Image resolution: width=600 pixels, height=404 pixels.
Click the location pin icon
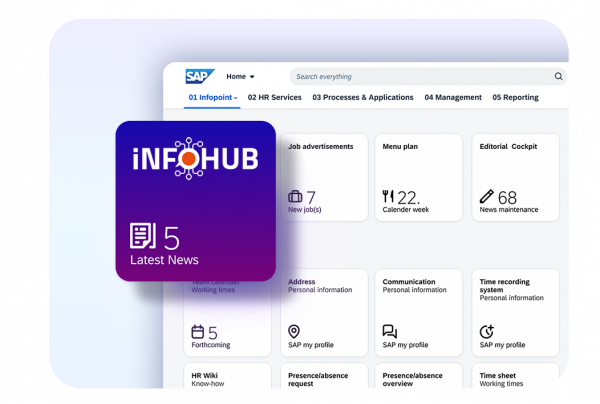coord(294,331)
